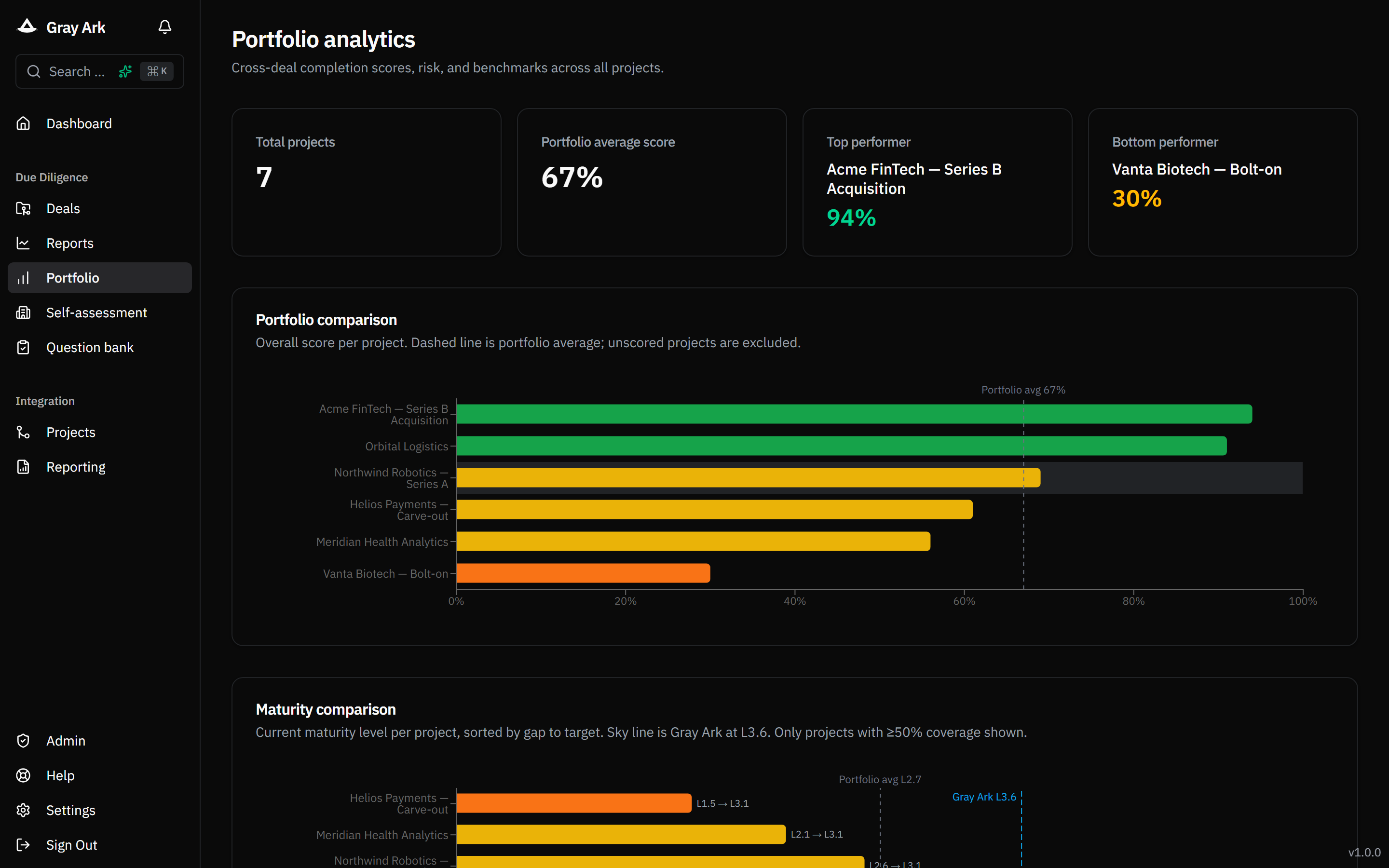Click the 'Gray Ark L3.6' label

coord(984,797)
